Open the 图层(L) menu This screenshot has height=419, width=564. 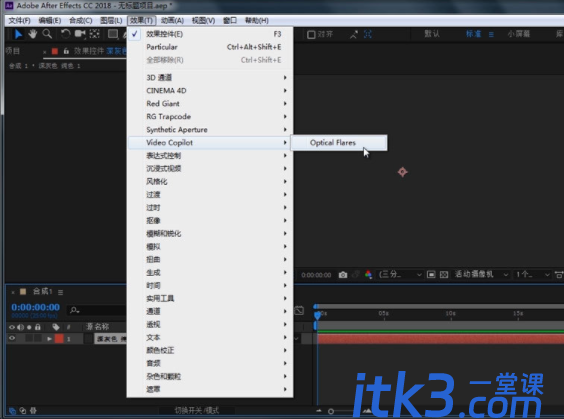point(111,21)
